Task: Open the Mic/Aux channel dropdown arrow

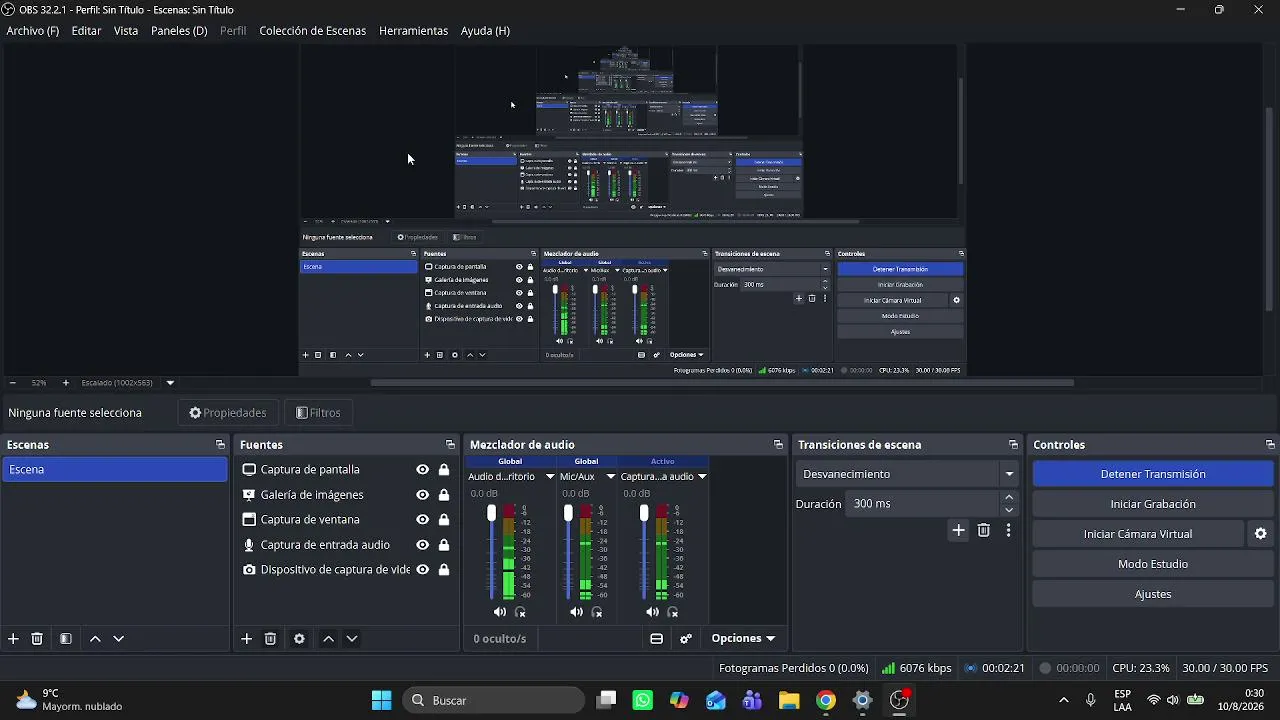Action: click(x=611, y=477)
